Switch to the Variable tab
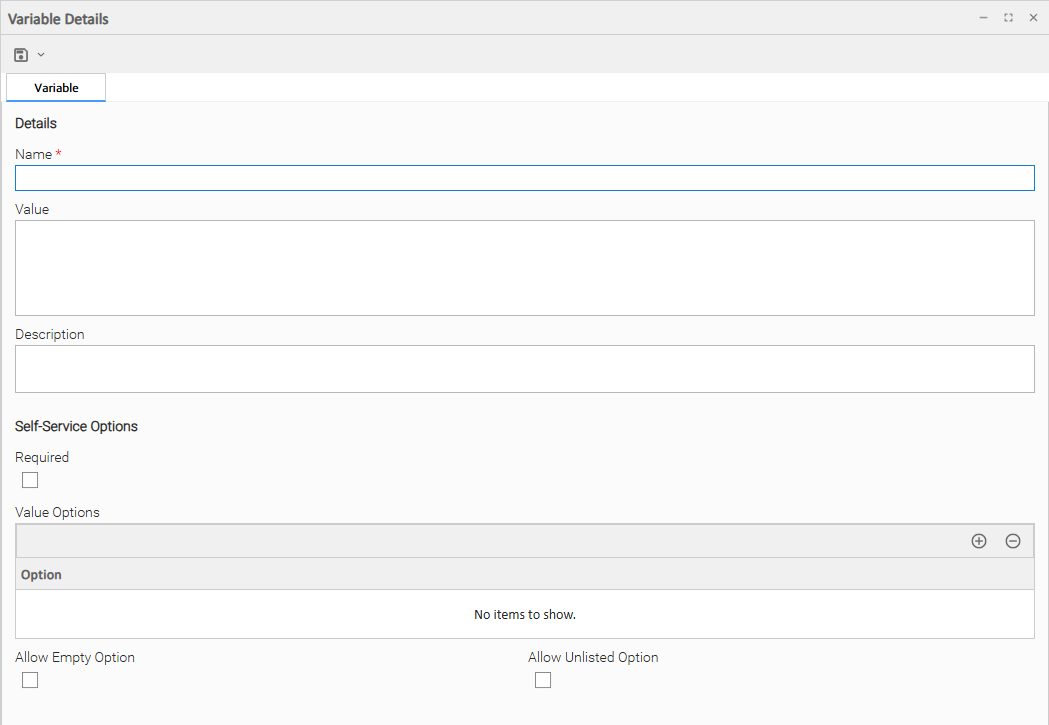The height and width of the screenshot is (725, 1049). tap(56, 88)
